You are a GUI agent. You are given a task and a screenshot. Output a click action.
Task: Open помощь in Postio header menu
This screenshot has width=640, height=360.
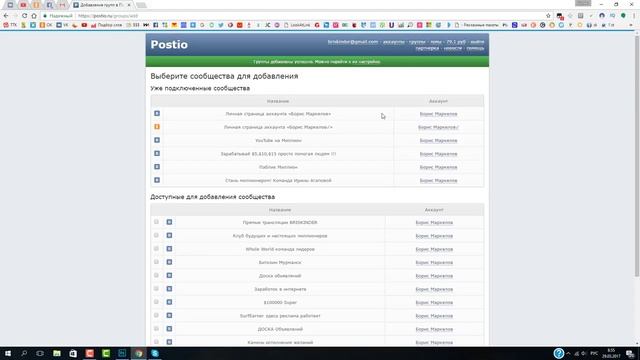point(475,48)
